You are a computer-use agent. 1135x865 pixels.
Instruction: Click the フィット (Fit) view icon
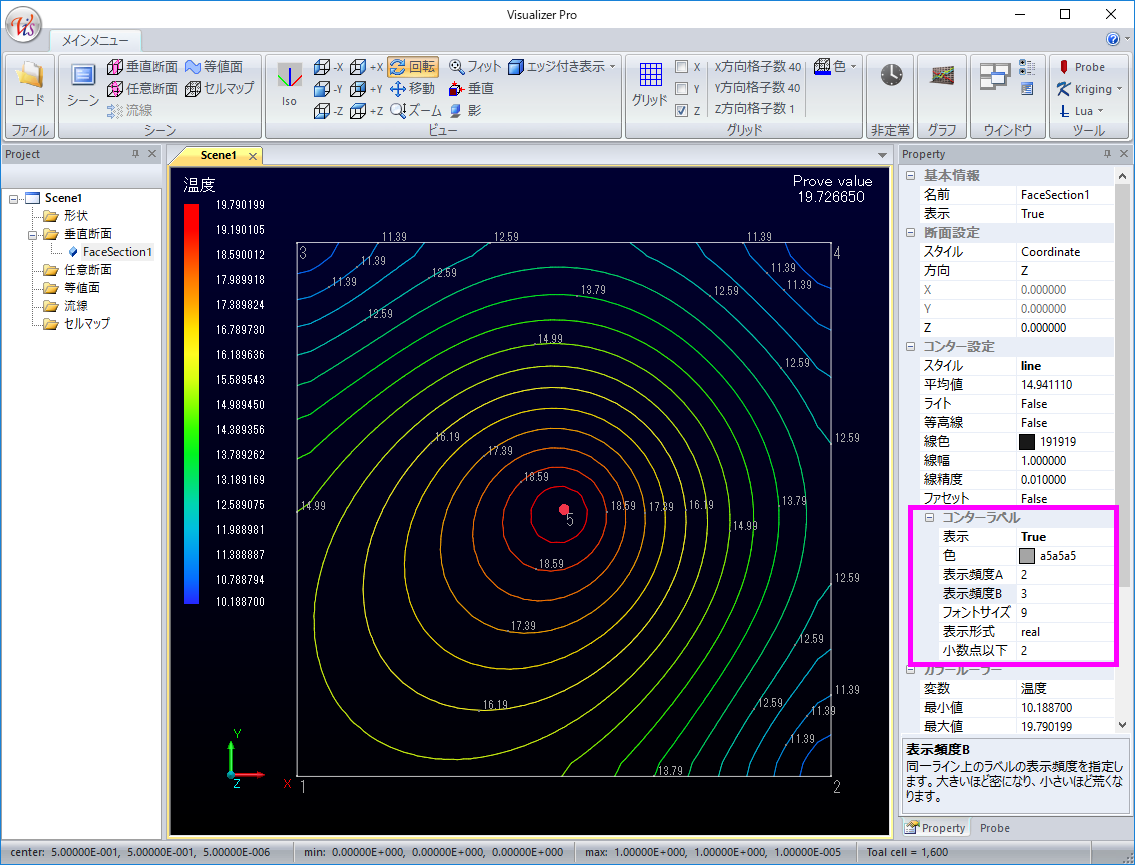[474, 67]
